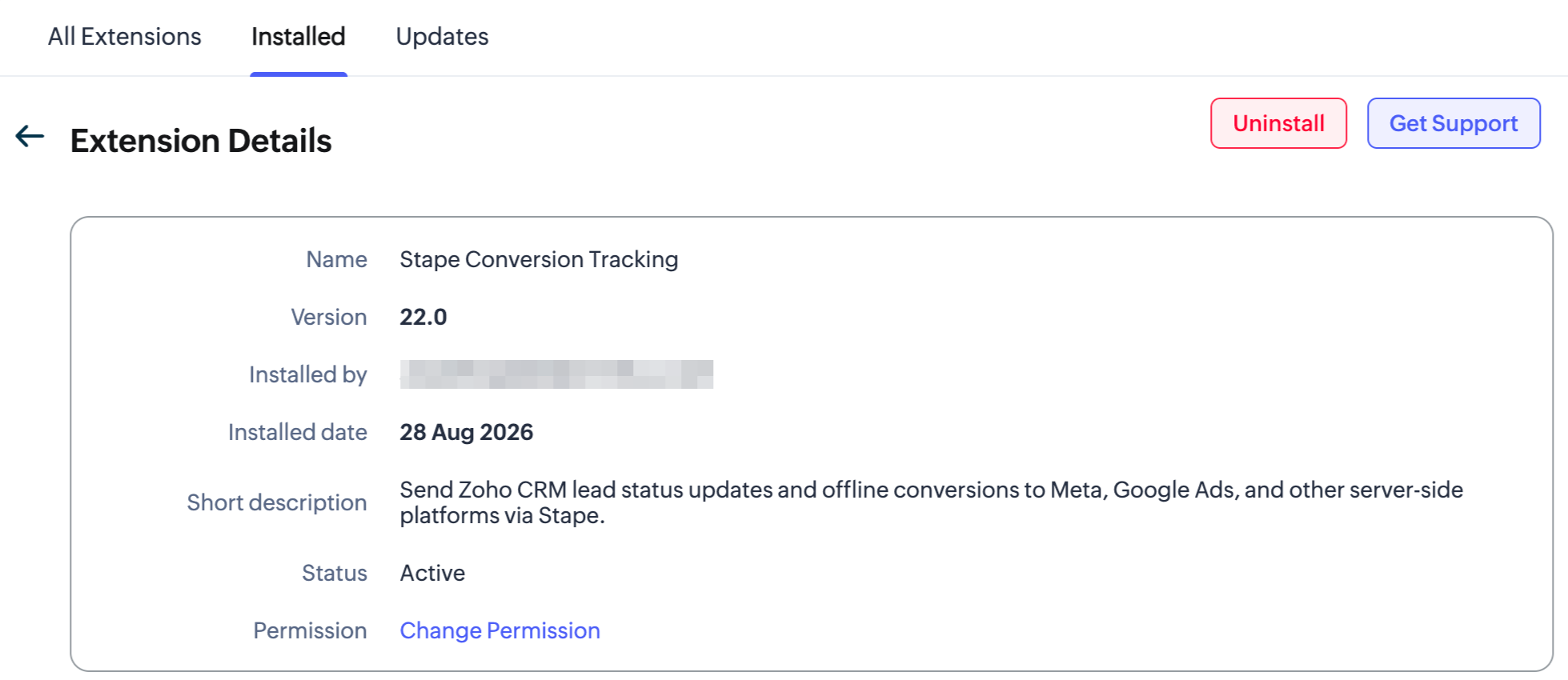1568x680 pixels.
Task: Click the Short description field label
Action: tap(277, 502)
